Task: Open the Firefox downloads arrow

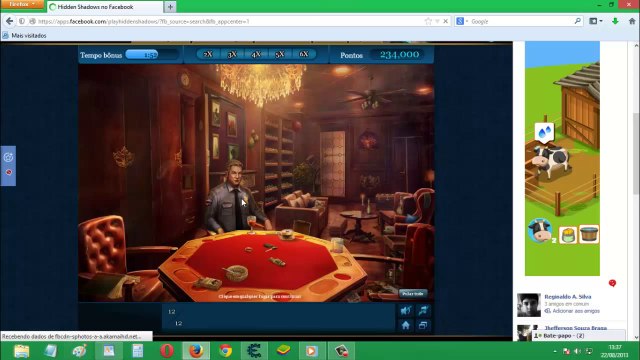Action: [x=615, y=21]
